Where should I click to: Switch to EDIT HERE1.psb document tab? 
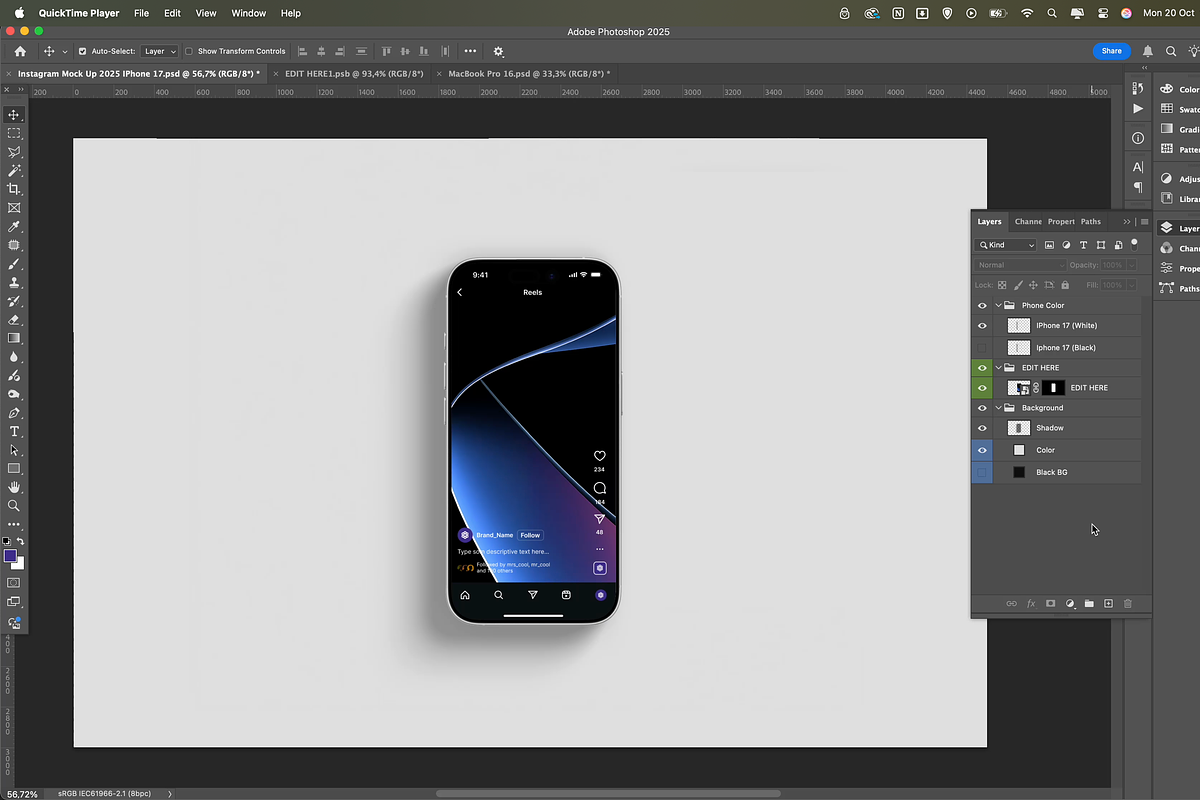[354, 74]
